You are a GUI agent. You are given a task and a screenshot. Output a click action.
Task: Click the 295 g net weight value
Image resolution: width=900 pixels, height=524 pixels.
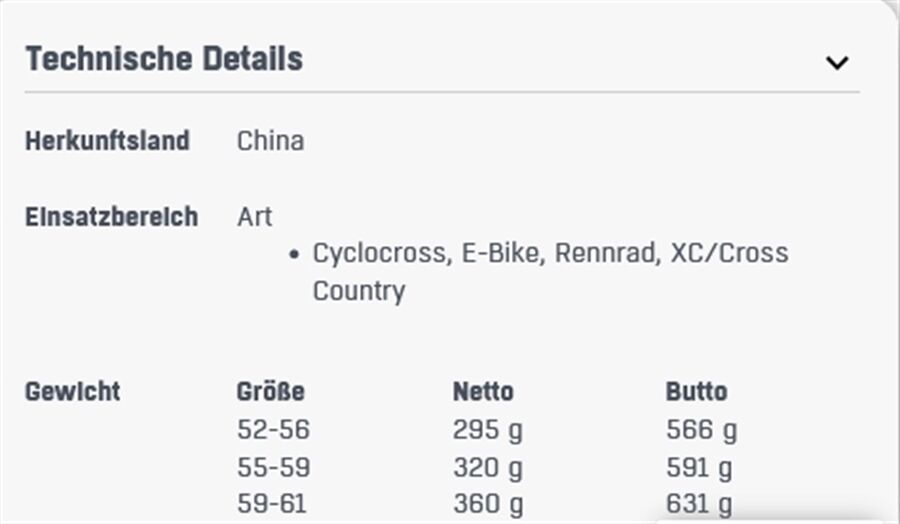[x=487, y=430]
